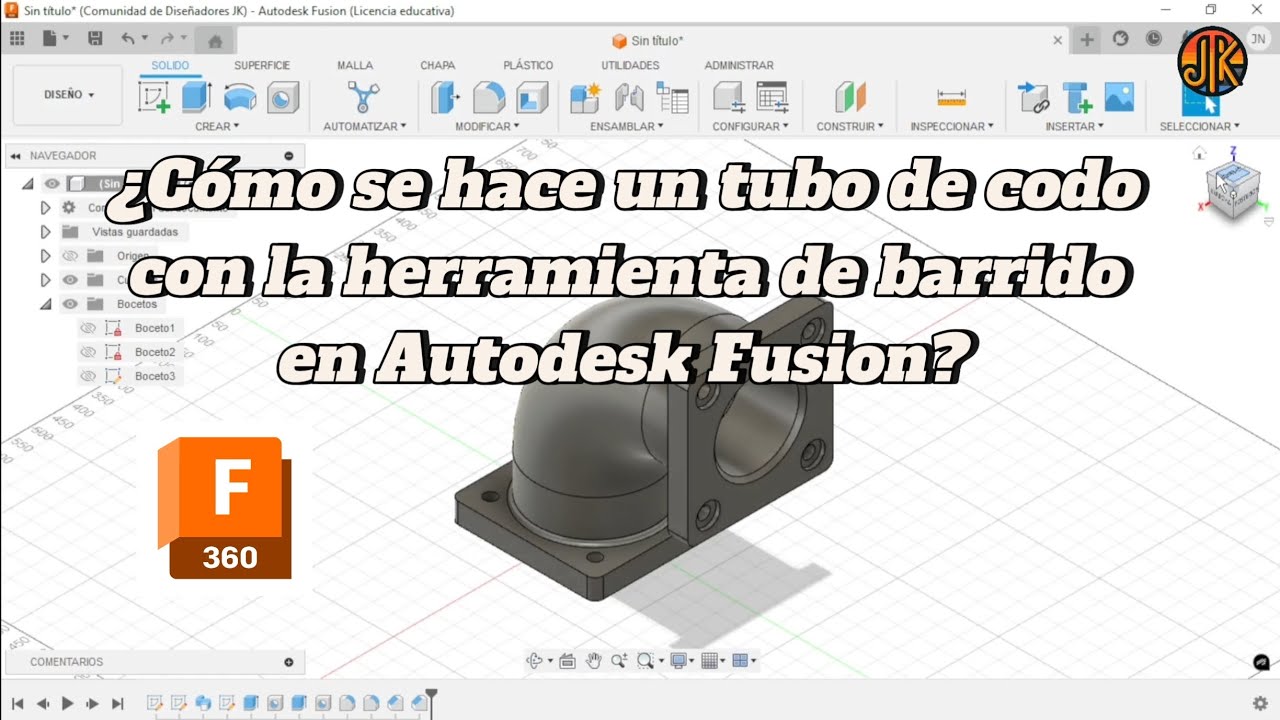Toggle visibility of Bocetos folder
The height and width of the screenshot is (720, 1280).
[70, 304]
